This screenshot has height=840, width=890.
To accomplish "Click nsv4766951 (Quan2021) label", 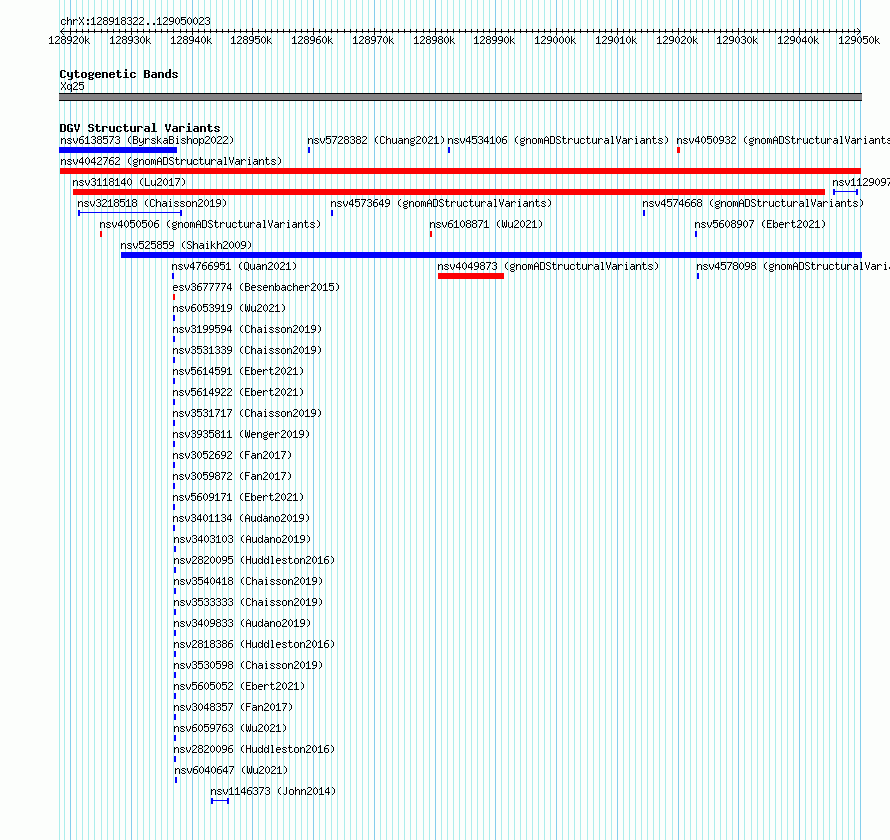I will [x=234, y=266].
